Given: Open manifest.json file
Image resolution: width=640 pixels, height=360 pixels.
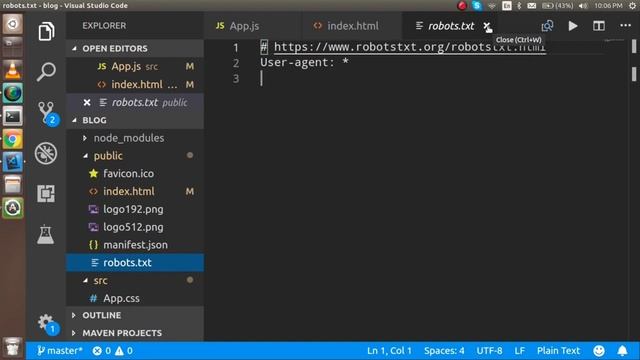Looking at the screenshot, I should [135, 245].
